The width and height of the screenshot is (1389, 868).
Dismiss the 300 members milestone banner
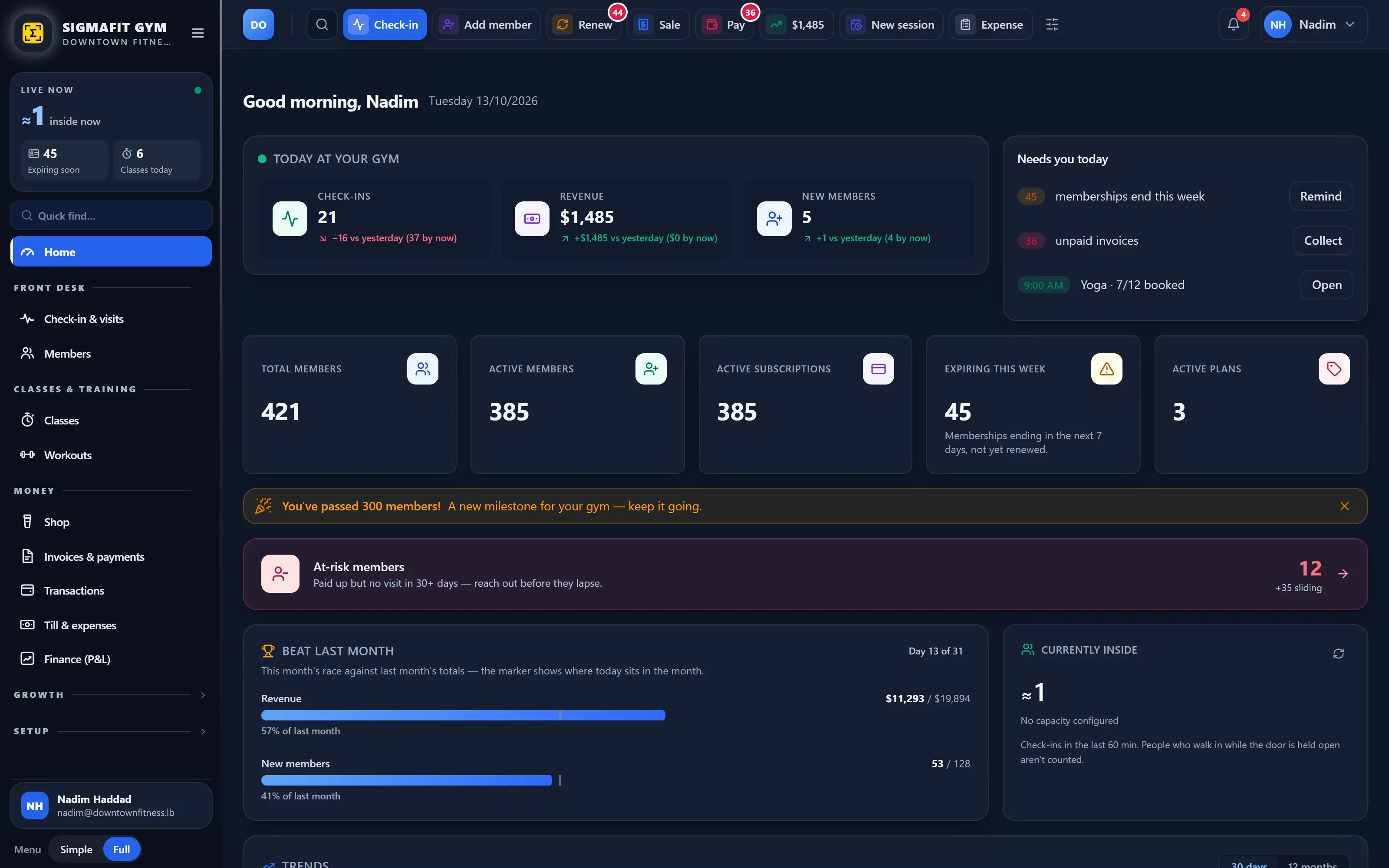(1345, 506)
